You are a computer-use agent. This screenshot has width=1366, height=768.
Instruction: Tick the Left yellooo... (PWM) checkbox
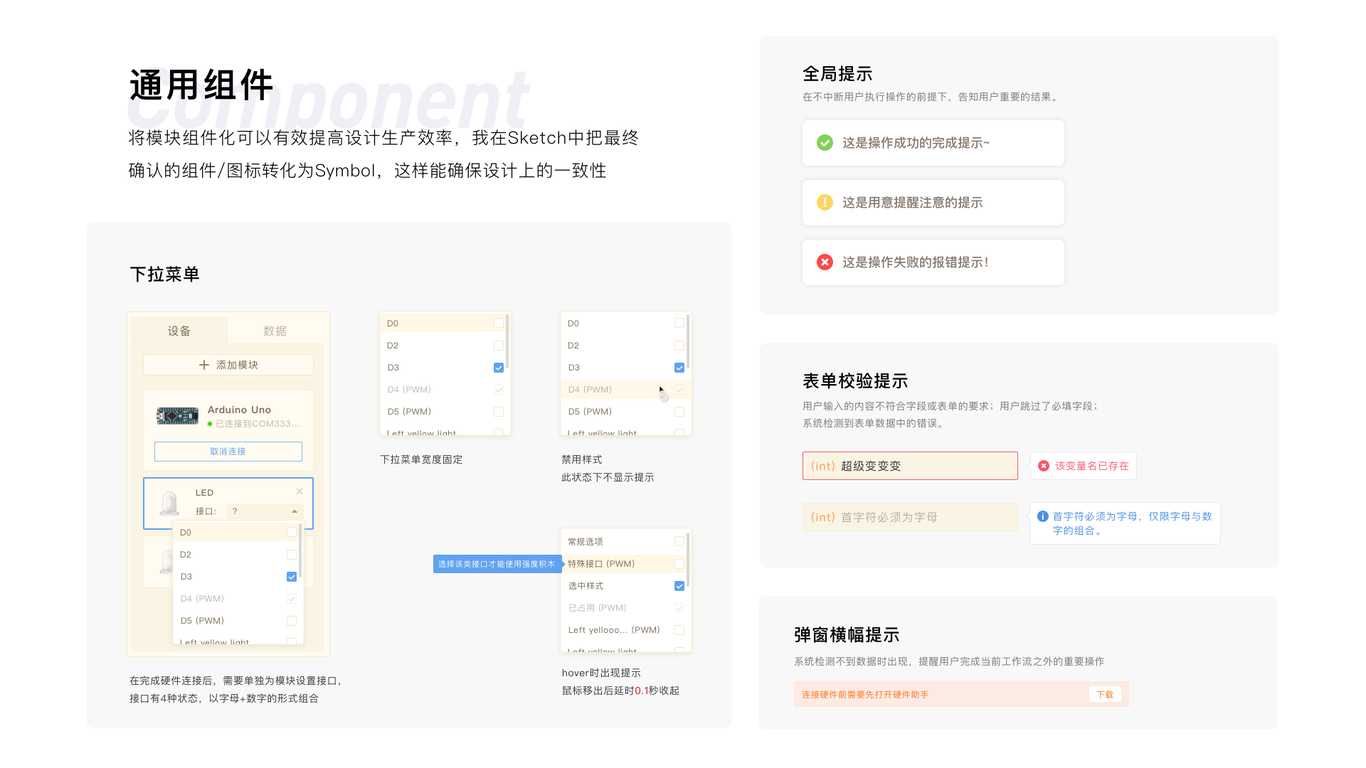click(679, 630)
